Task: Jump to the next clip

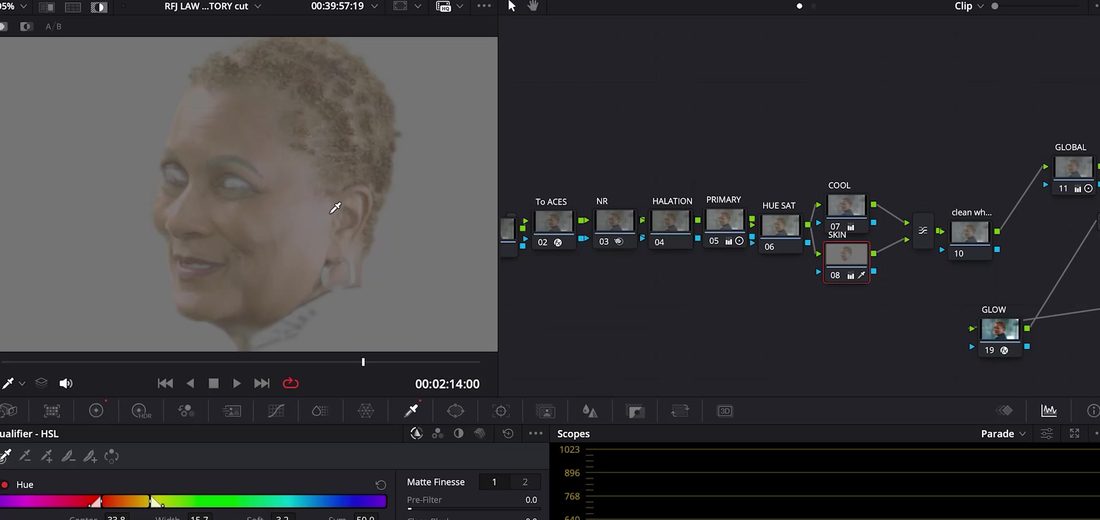Action: pyautogui.click(x=262, y=383)
